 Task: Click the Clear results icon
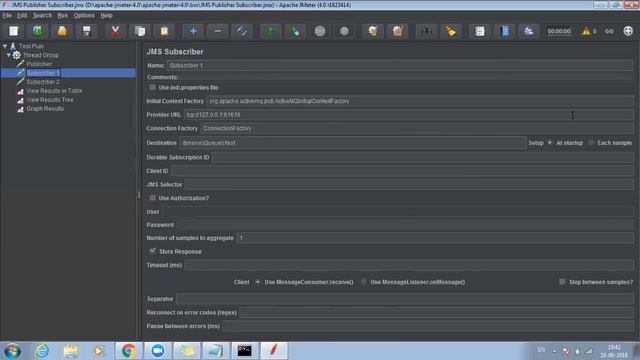(373, 31)
